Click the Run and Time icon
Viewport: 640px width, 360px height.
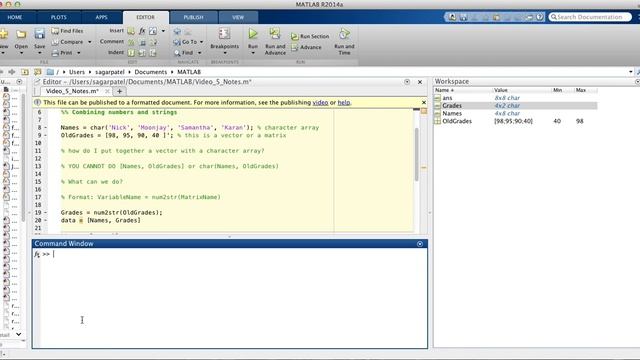click(x=344, y=34)
